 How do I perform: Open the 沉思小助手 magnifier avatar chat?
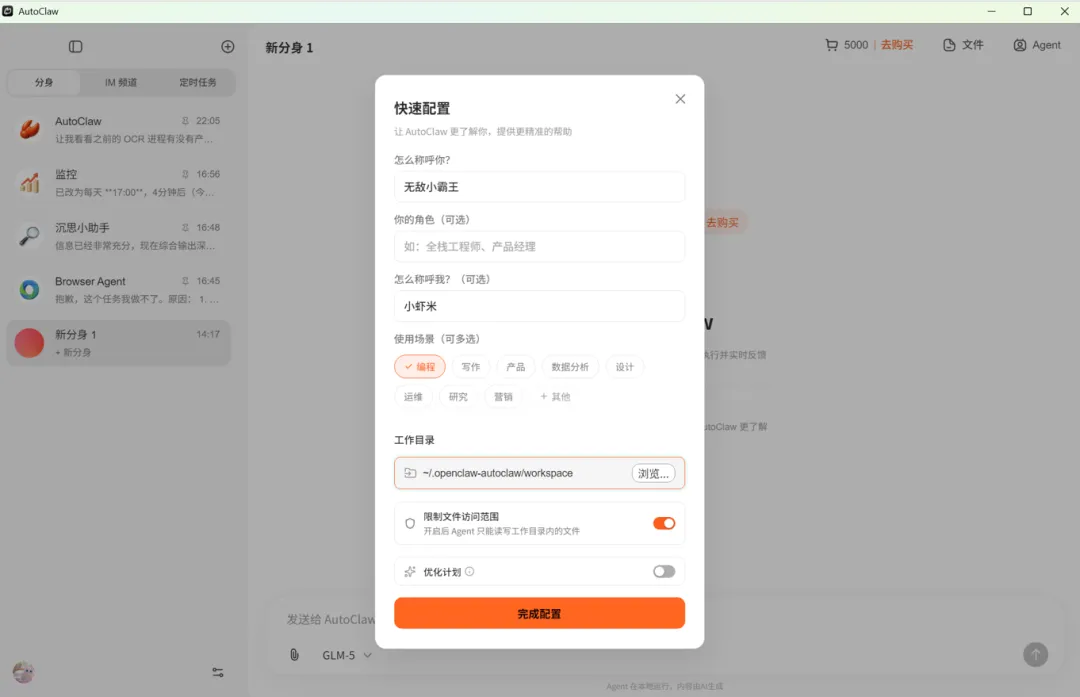pos(30,236)
